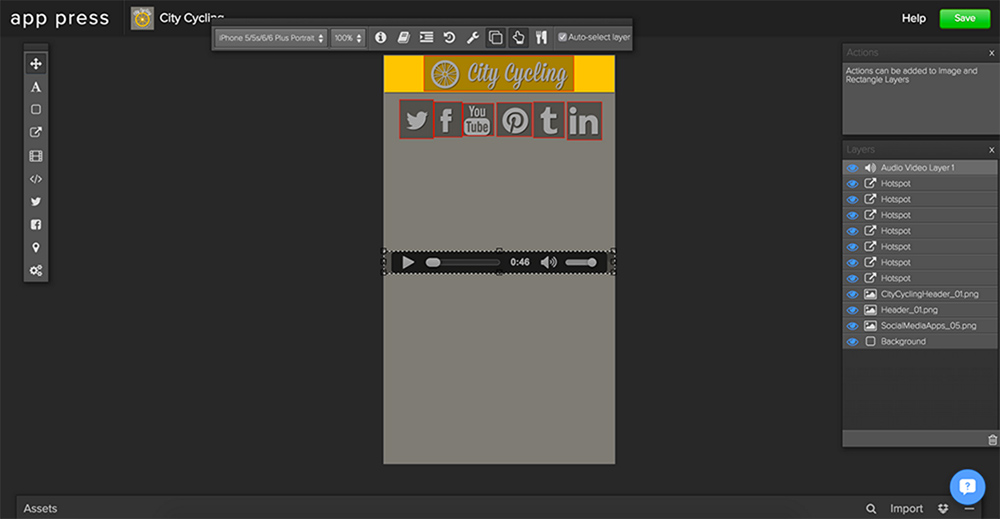Image resolution: width=1000 pixels, height=519 pixels.
Task: Open the help chat bubble
Action: [967, 487]
